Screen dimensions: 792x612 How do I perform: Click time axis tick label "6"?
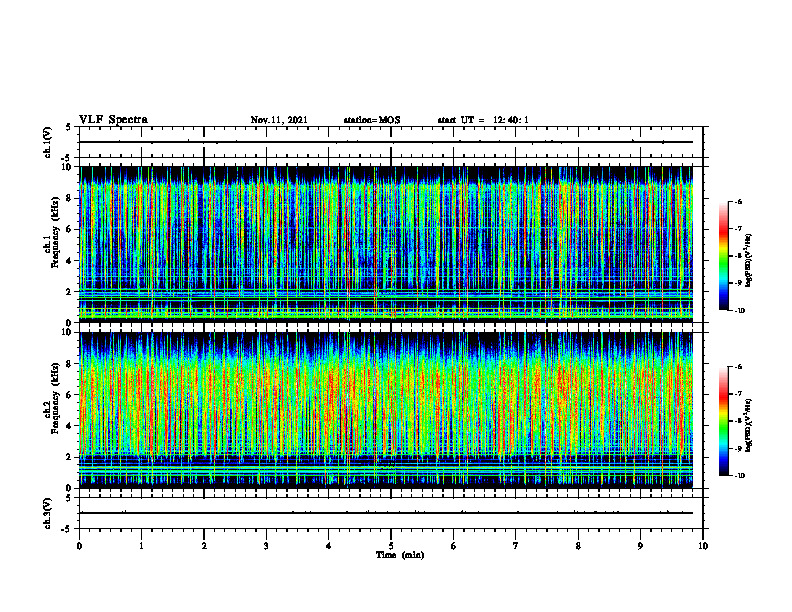coord(454,546)
